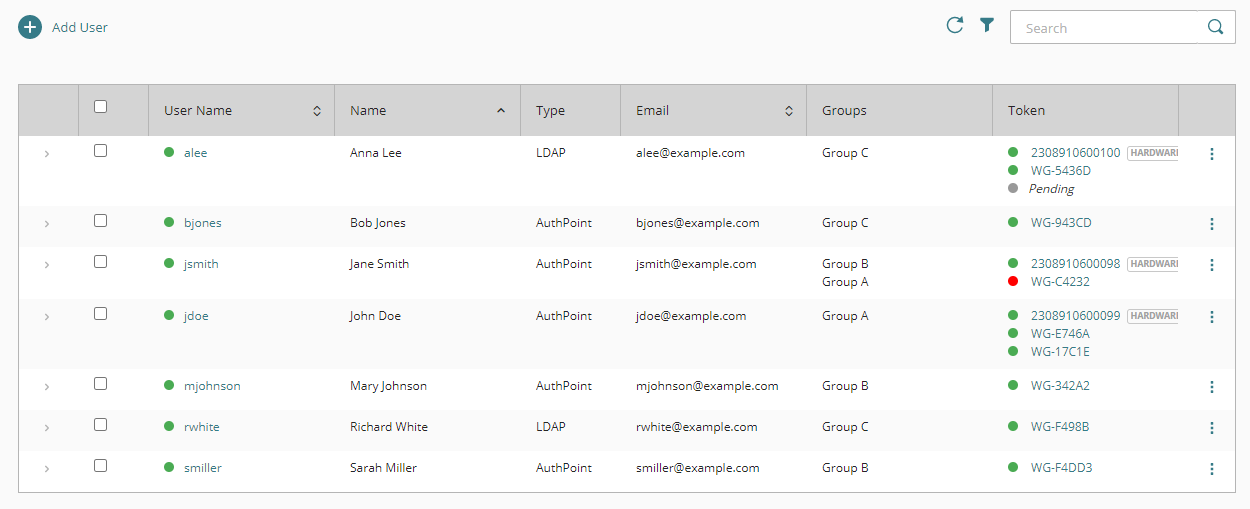1250x509 pixels.
Task: Open three-dot menu for jsmith row
Action: [x=1212, y=265]
